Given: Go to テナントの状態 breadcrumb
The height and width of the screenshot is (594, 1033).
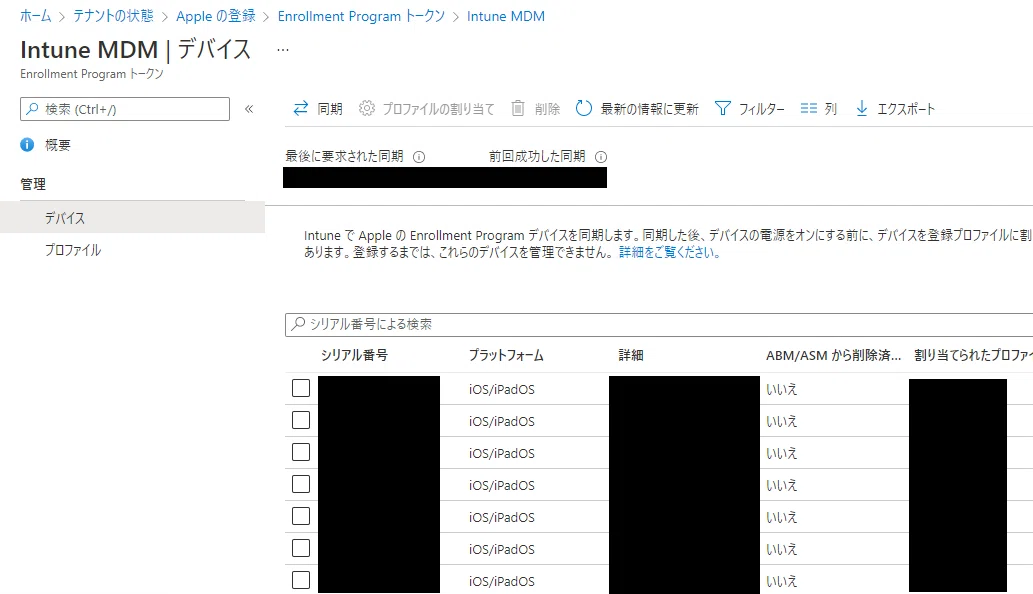Looking at the screenshot, I should click(113, 16).
